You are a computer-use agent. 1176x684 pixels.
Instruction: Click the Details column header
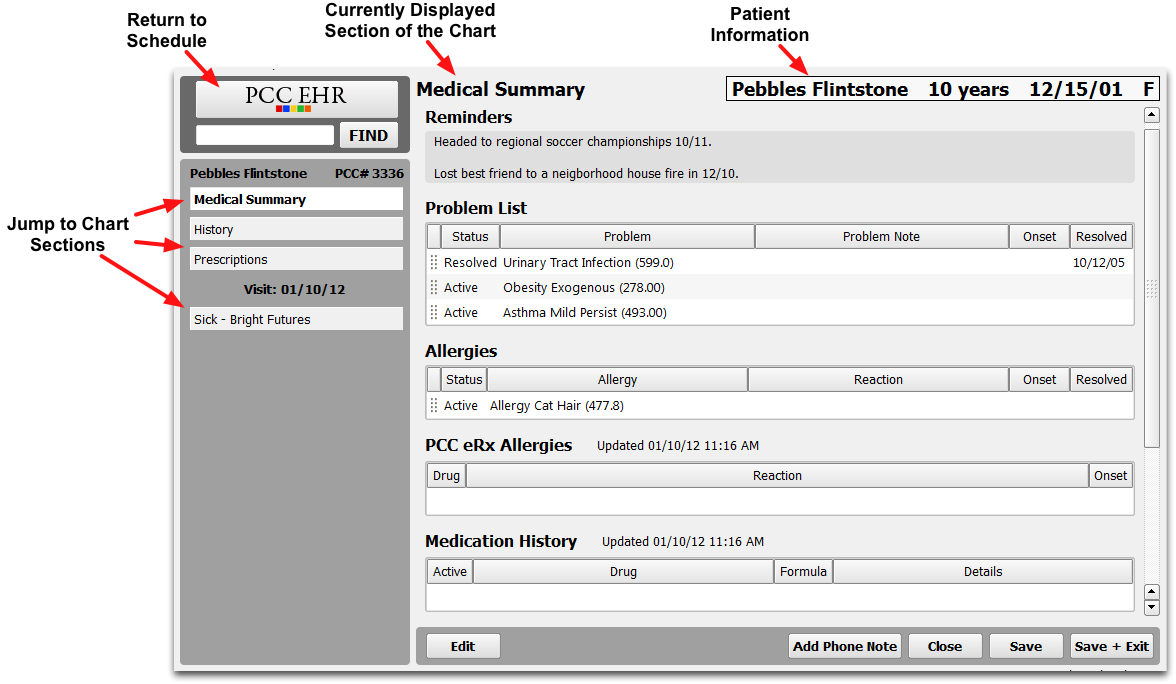pos(982,572)
